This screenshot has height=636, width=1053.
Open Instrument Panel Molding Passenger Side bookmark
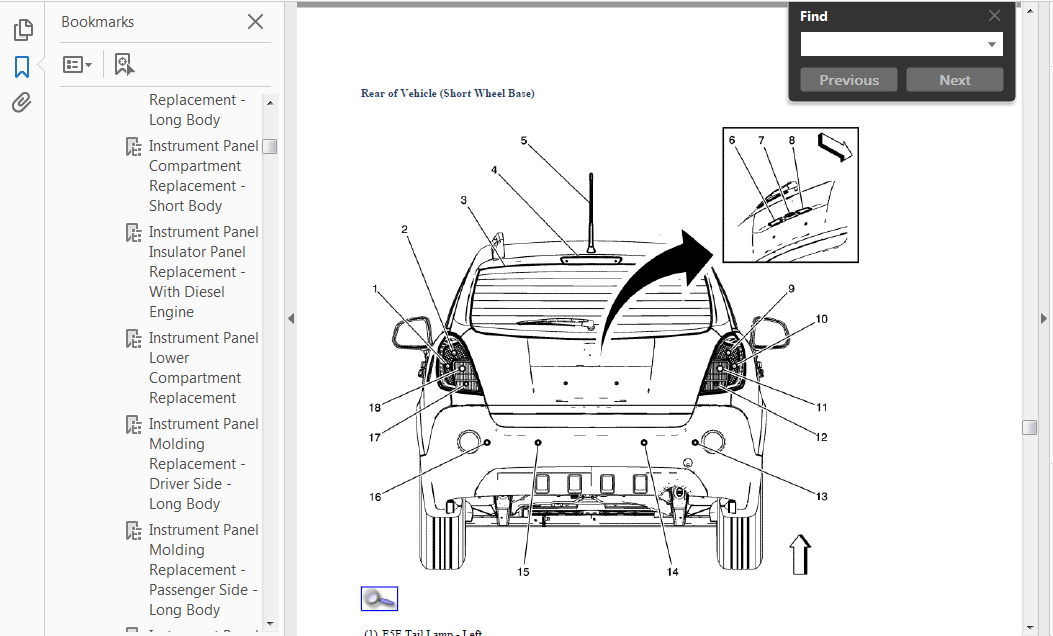[x=203, y=570]
